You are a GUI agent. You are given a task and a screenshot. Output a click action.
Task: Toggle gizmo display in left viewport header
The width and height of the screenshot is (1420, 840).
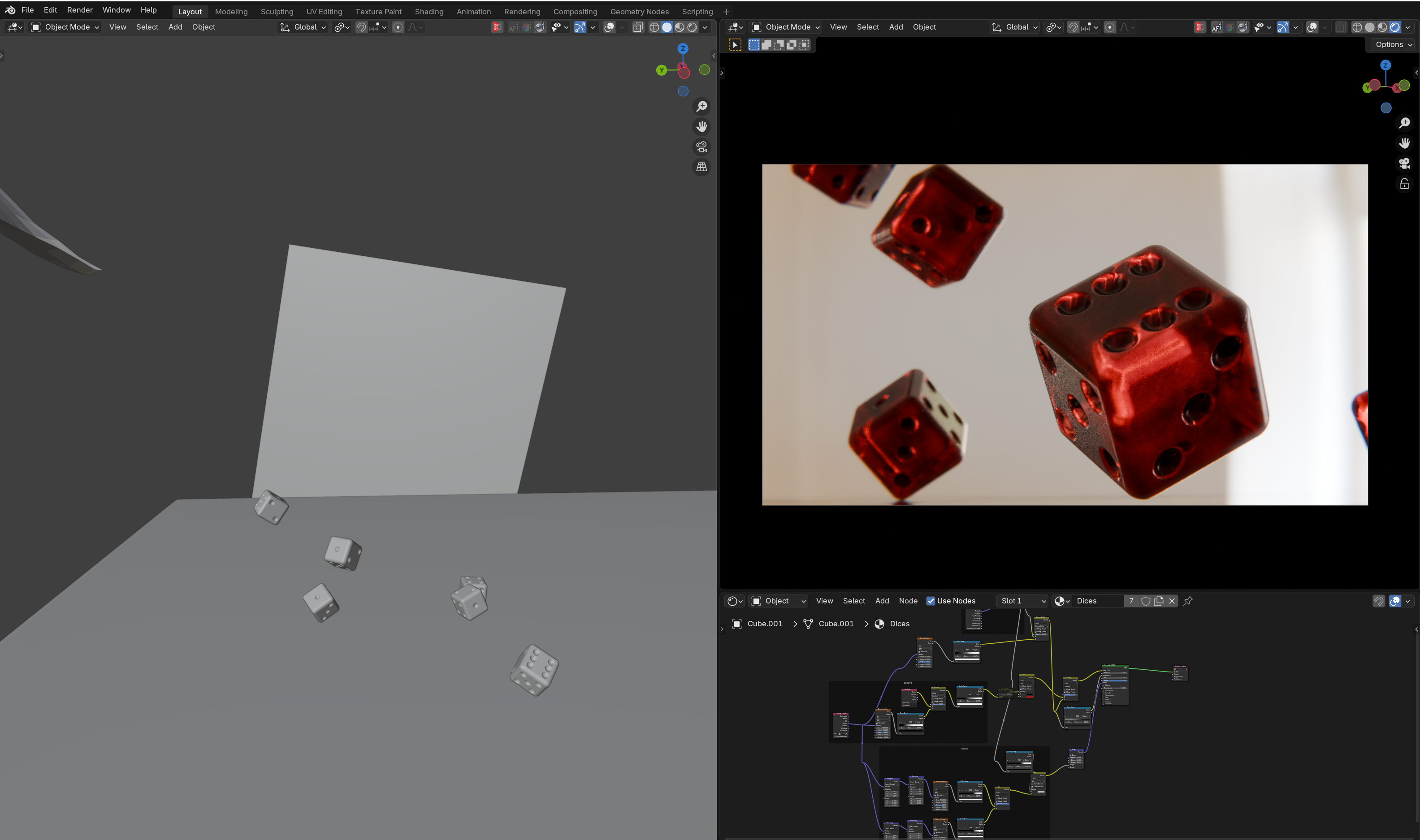tap(580, 27)
